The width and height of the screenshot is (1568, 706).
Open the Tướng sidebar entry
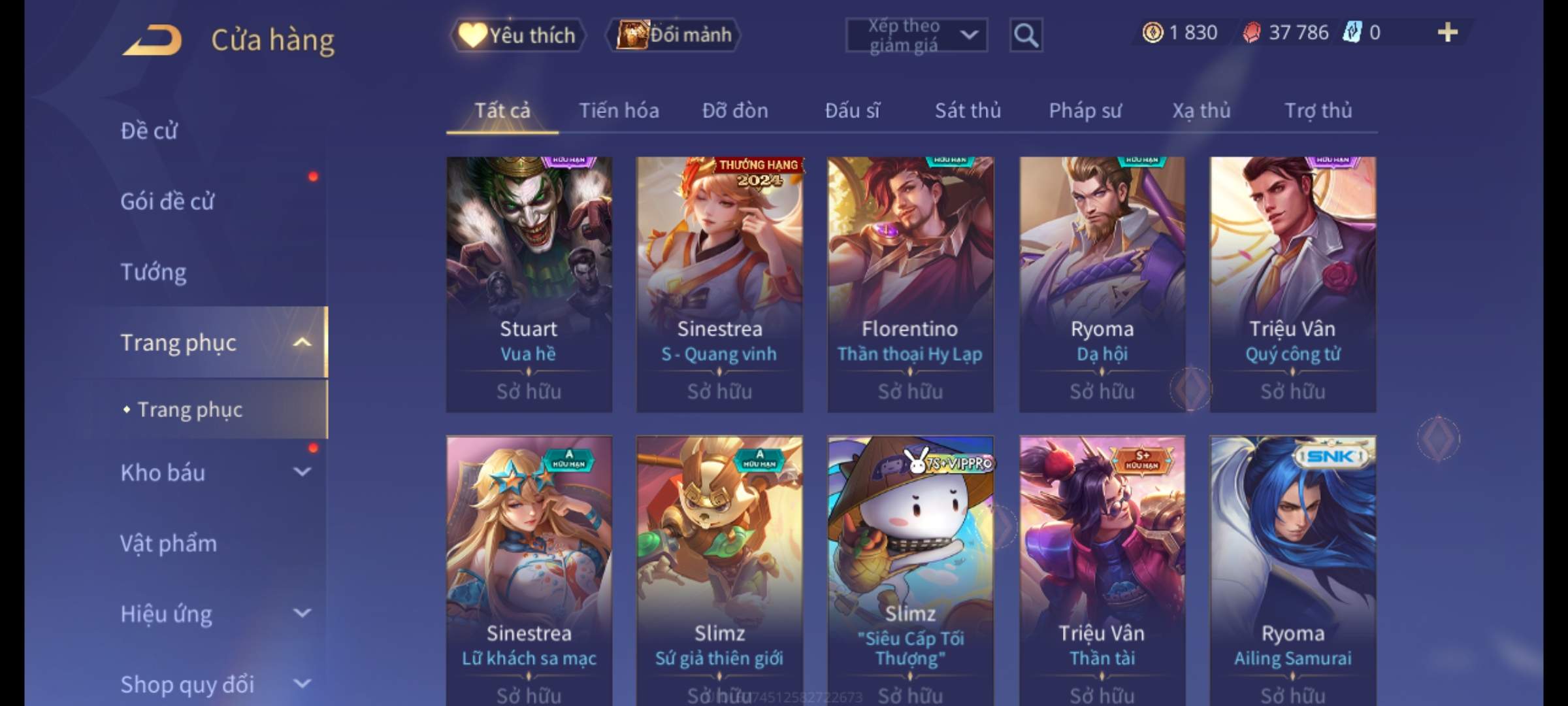(x=154, y=272)
